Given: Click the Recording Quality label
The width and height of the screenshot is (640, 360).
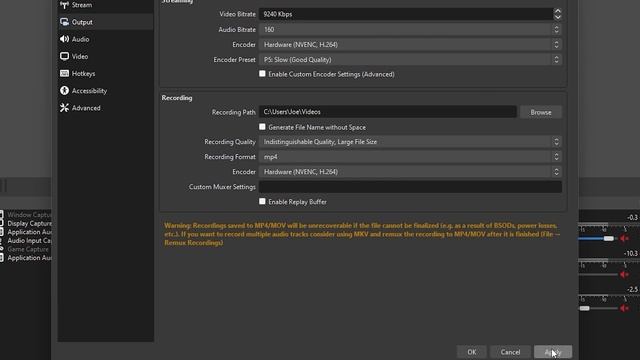Looking at the screenshot, I should coord(230,142).
